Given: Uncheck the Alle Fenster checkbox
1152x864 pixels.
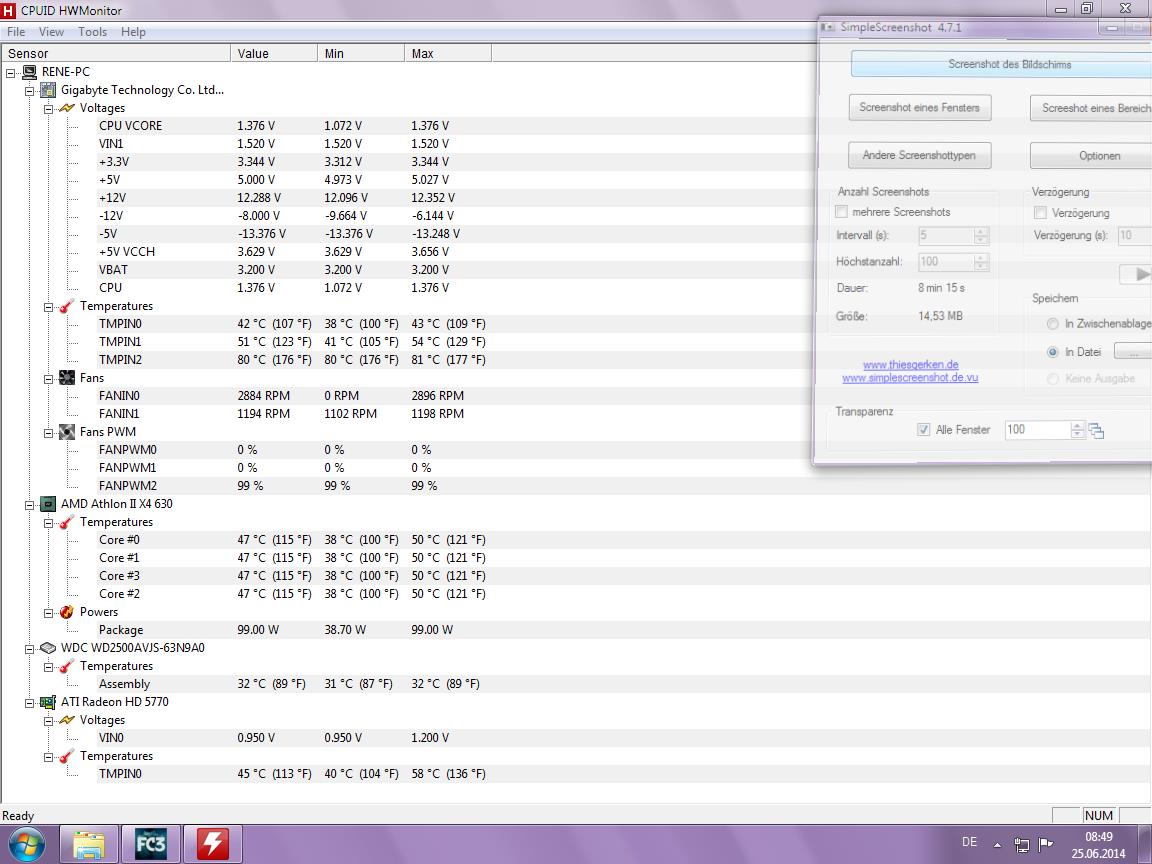Looking at the screenshot, I should [x=924, y=430].
